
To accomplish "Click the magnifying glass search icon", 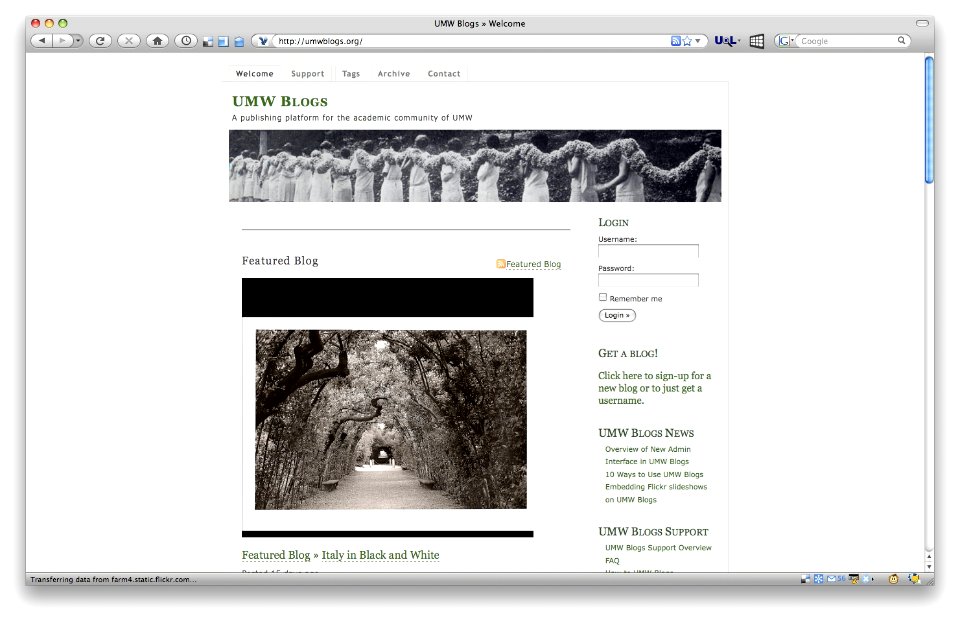I will pyautogui.click(x=902, y=40).
